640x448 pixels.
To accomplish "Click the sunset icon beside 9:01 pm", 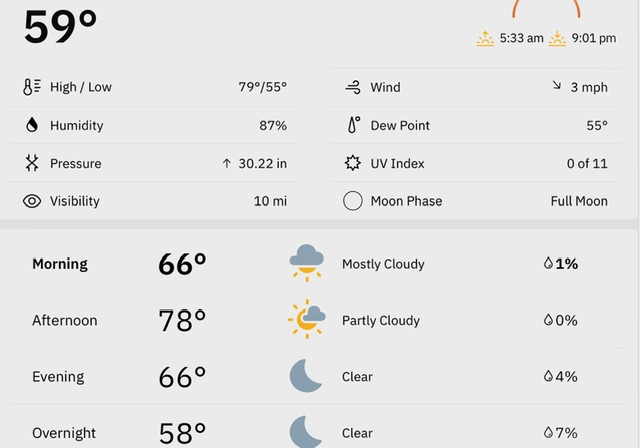I will point(557,38).
